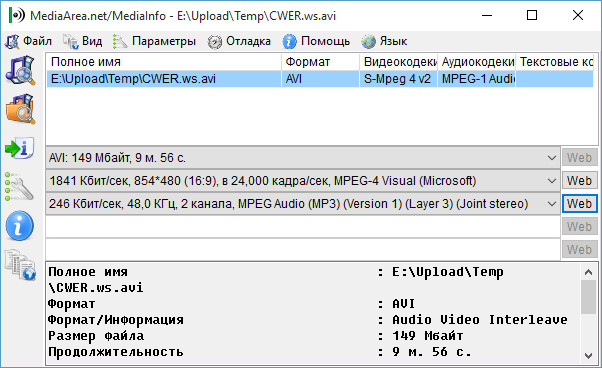Click the Аудиокодеки column header
The image size is (602, 368).
[476, 62]
